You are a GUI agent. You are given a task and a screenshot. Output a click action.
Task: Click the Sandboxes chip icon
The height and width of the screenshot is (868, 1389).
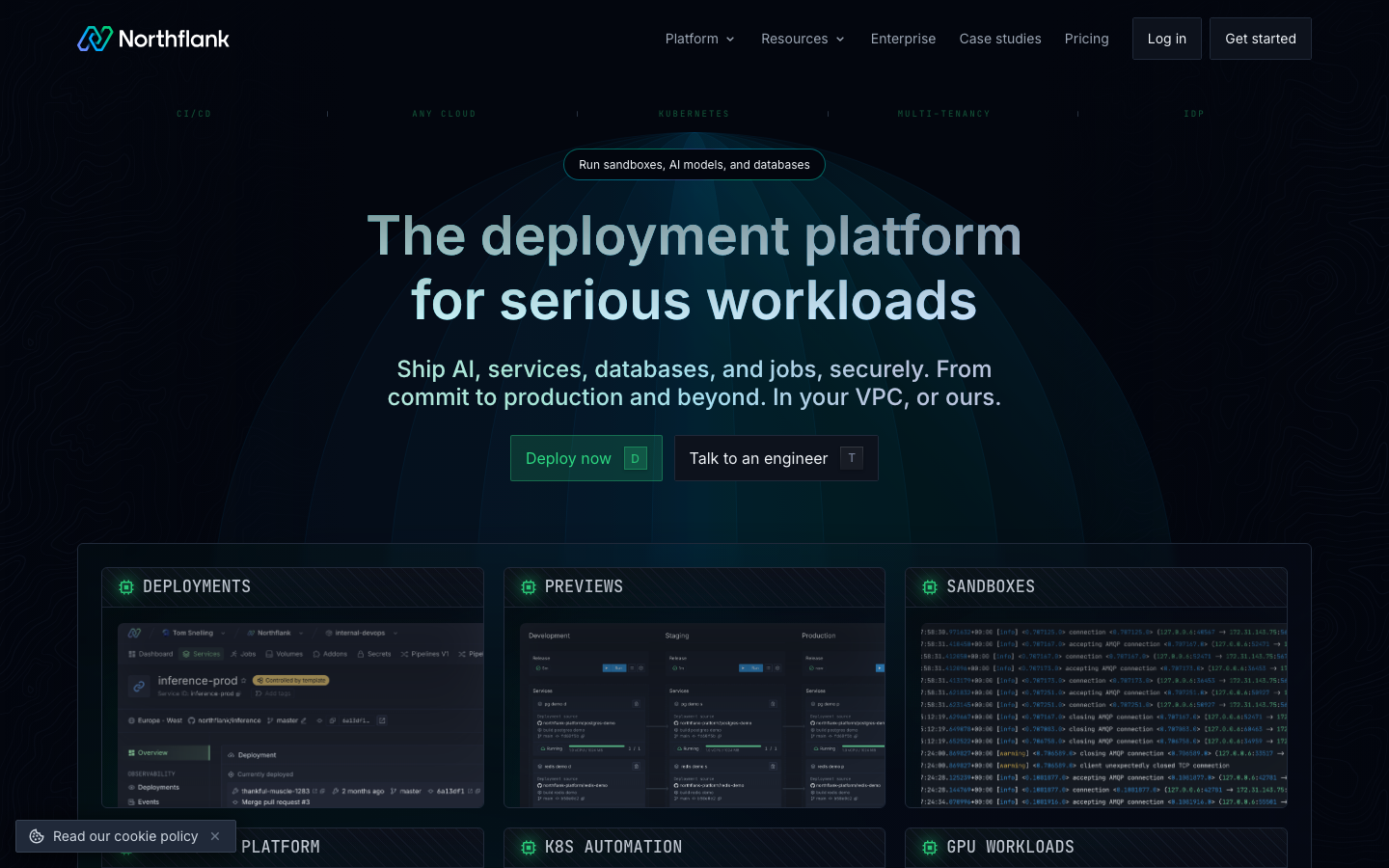pos(930,587)
